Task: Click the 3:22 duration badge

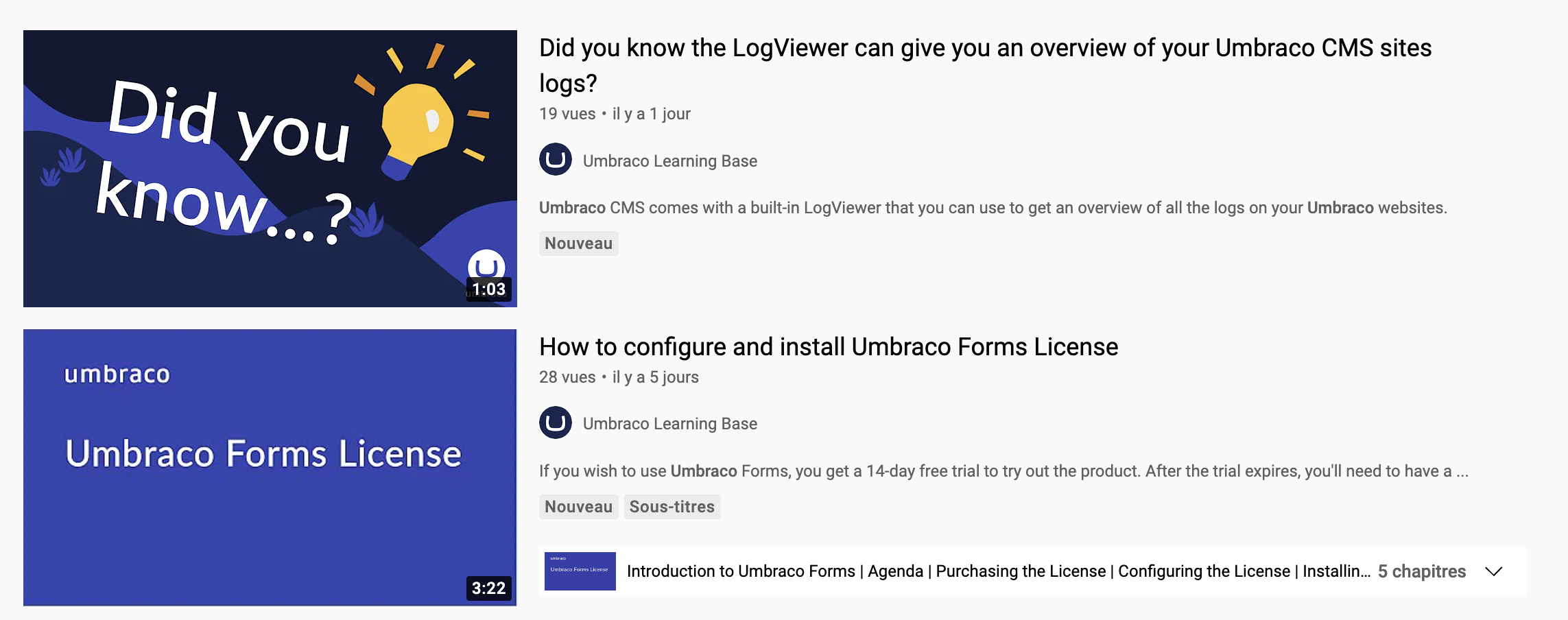Action: click(x=488, y=588)
